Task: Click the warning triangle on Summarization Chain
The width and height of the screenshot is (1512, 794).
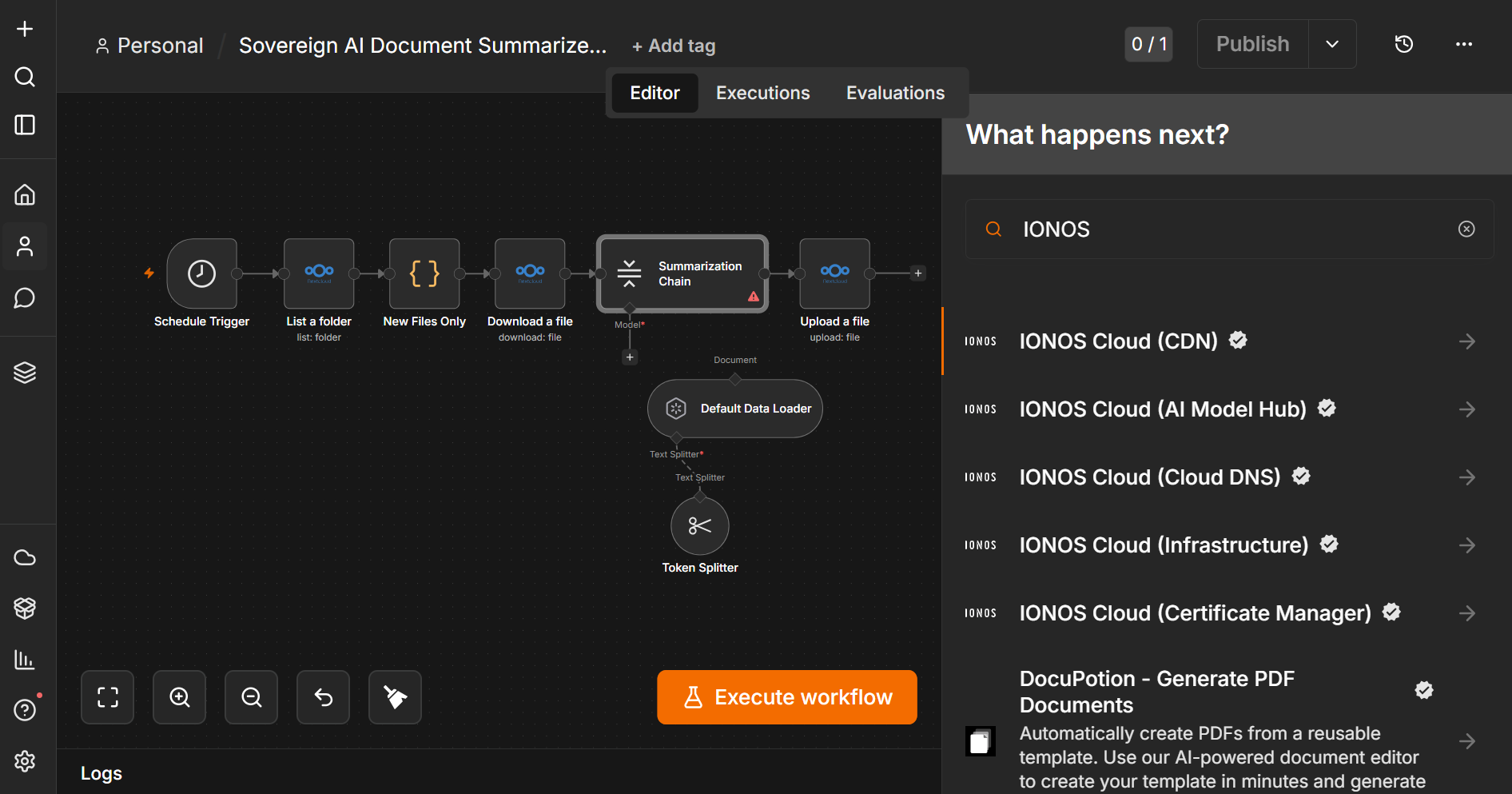Action: click(754, 297)
